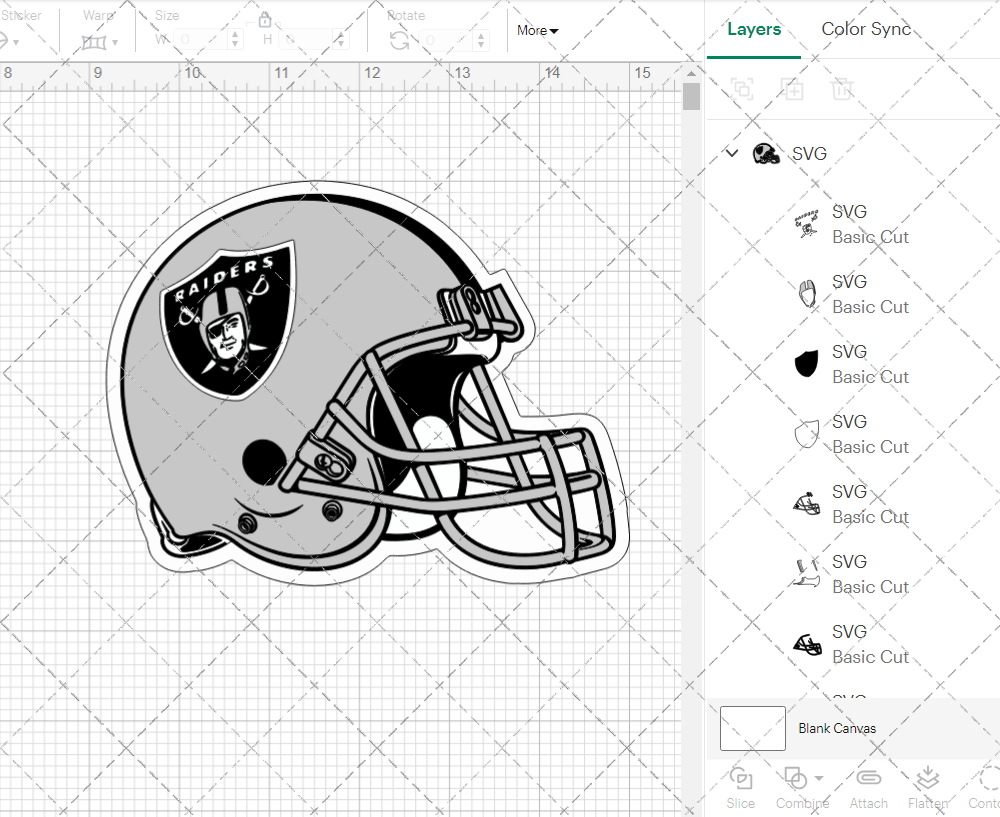Click the Attach tool icon

coord(868,779)
